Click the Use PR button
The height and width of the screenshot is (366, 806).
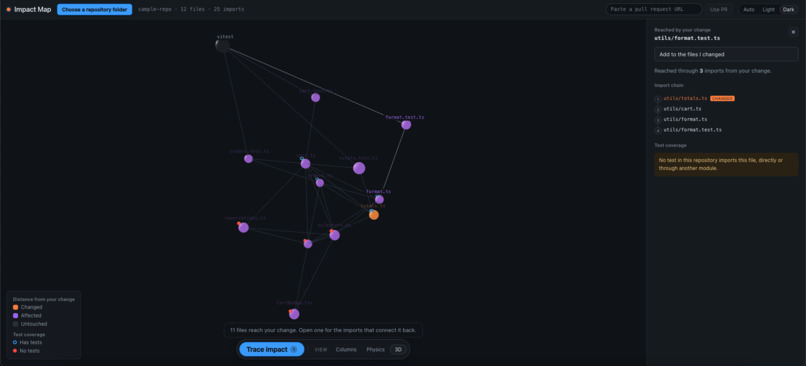719,9
